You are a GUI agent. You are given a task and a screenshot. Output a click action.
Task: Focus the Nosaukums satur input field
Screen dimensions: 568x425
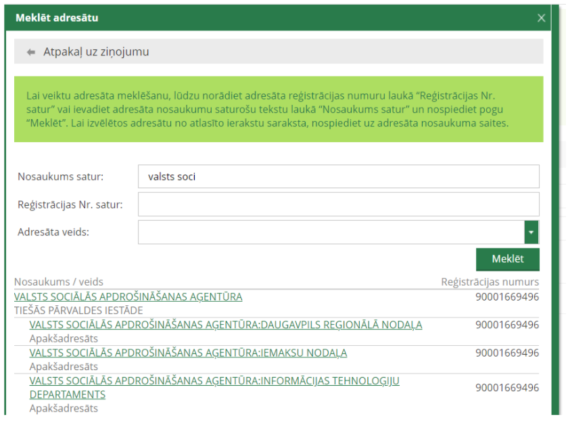point(338,176)
